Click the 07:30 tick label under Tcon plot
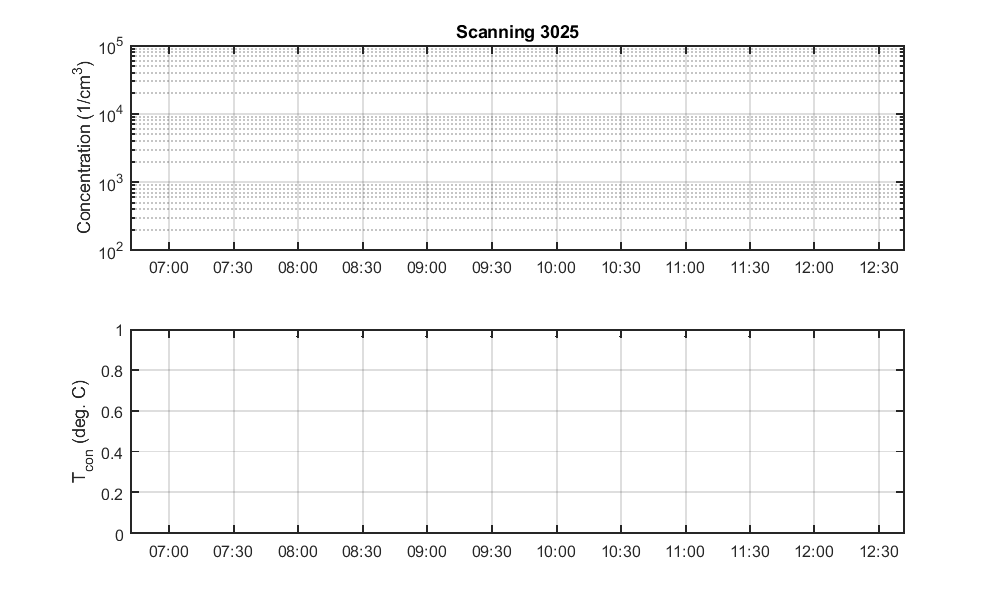1000x600 pixels. (x=233, y=552)
